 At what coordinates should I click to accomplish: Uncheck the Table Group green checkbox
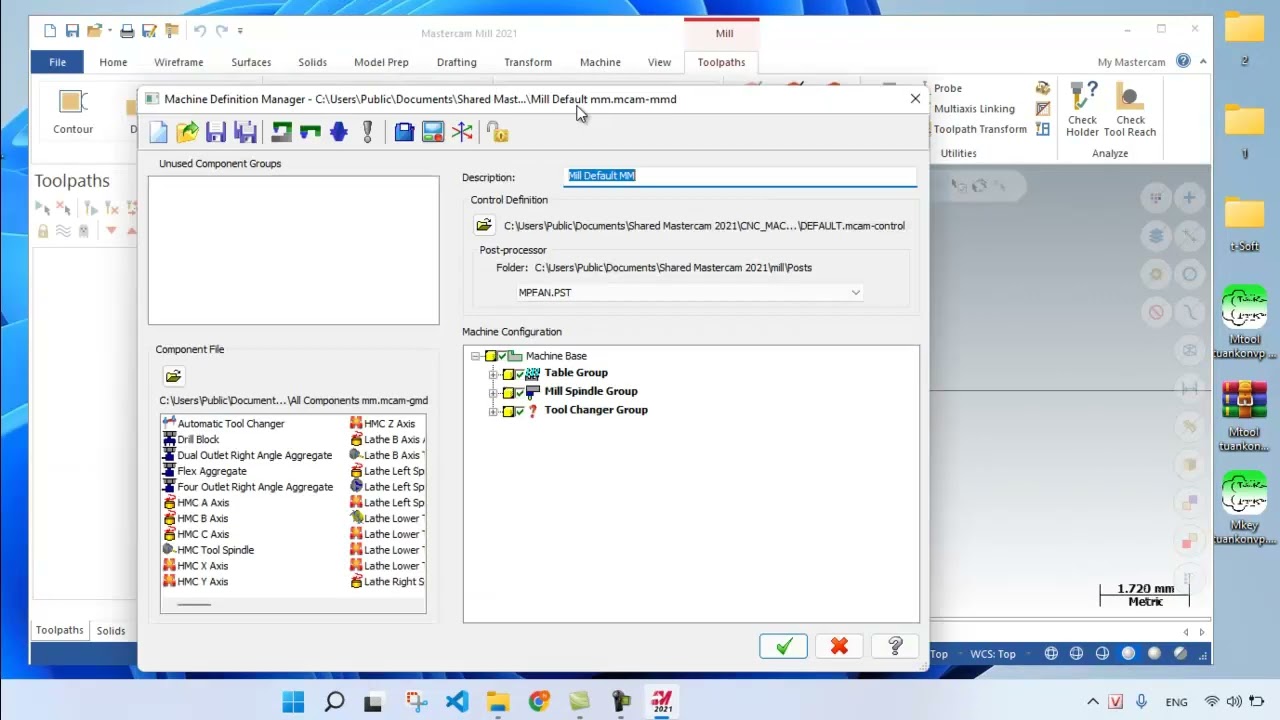519,374
